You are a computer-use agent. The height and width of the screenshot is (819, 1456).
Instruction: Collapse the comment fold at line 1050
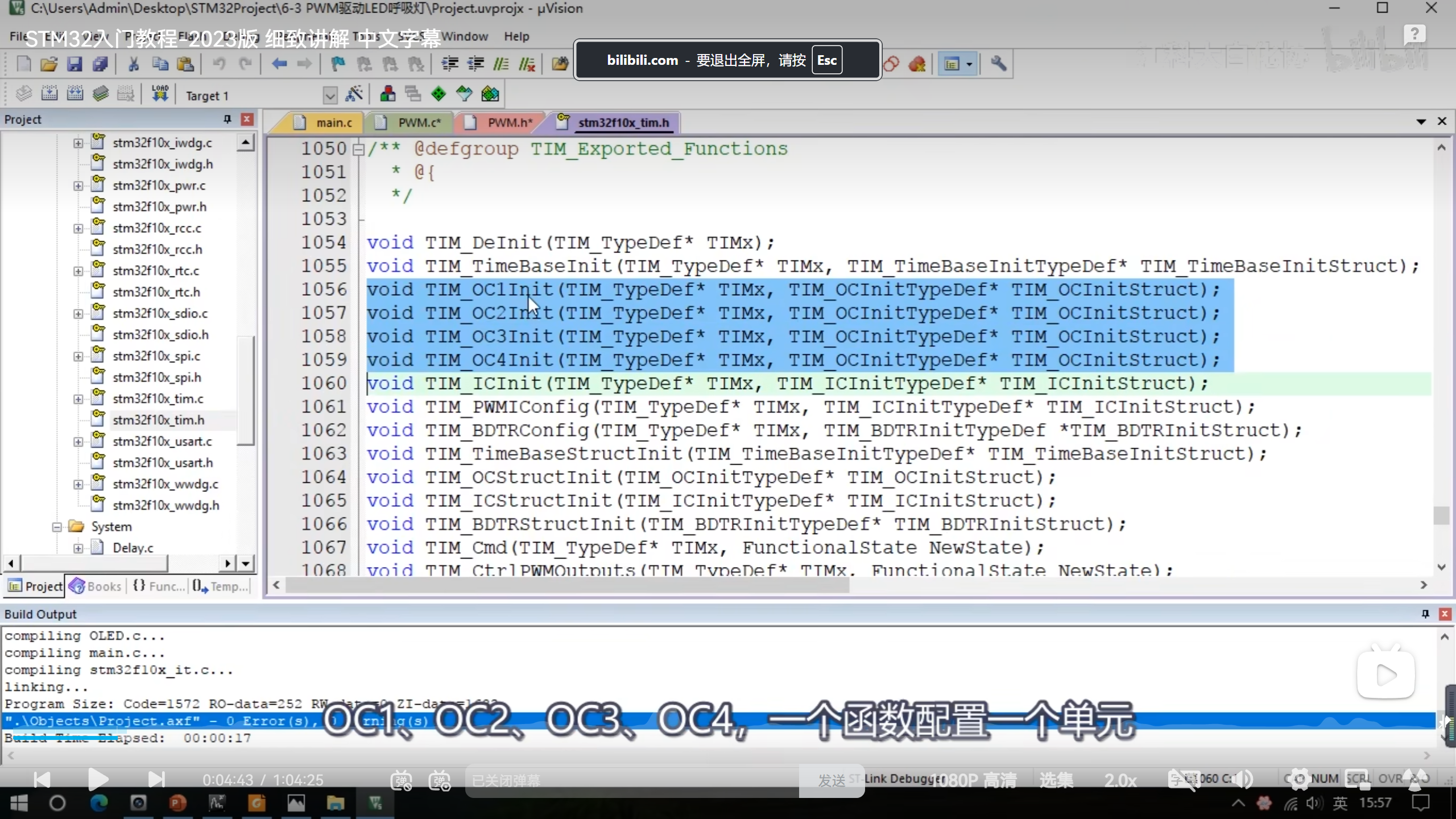(358, 150)
